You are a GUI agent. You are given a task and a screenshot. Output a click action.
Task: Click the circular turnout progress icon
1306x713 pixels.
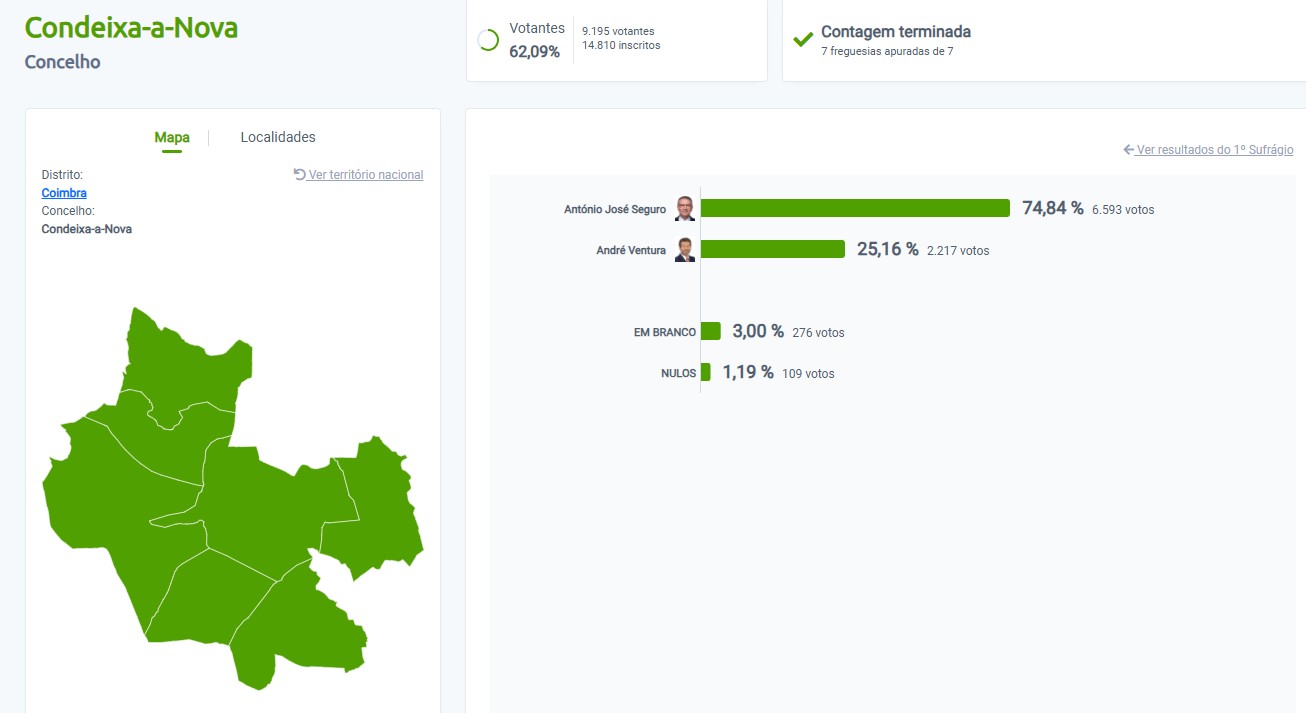coord(488,40)
